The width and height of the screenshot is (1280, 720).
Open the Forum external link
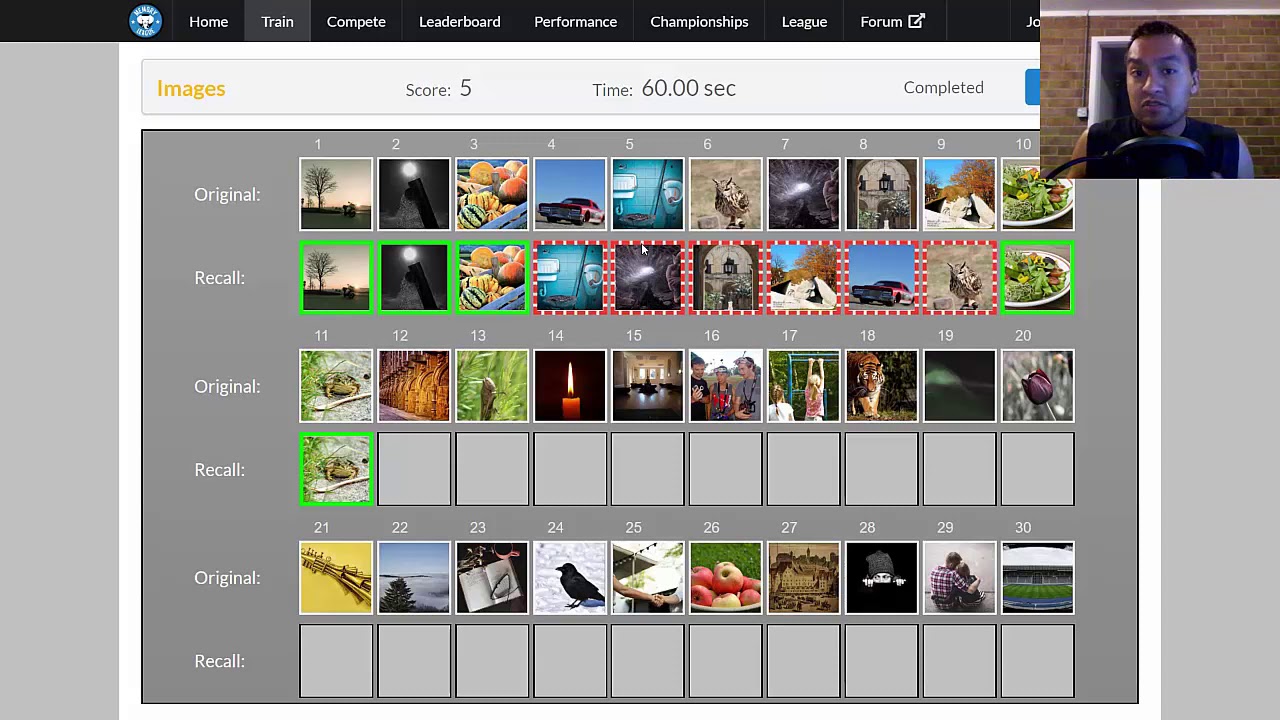(x=892, y=21)
